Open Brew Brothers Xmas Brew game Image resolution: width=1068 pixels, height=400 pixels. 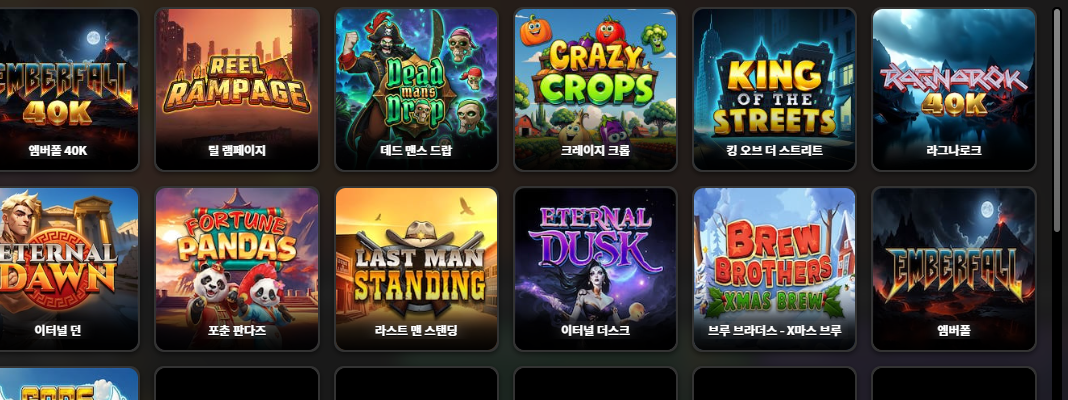774,269
